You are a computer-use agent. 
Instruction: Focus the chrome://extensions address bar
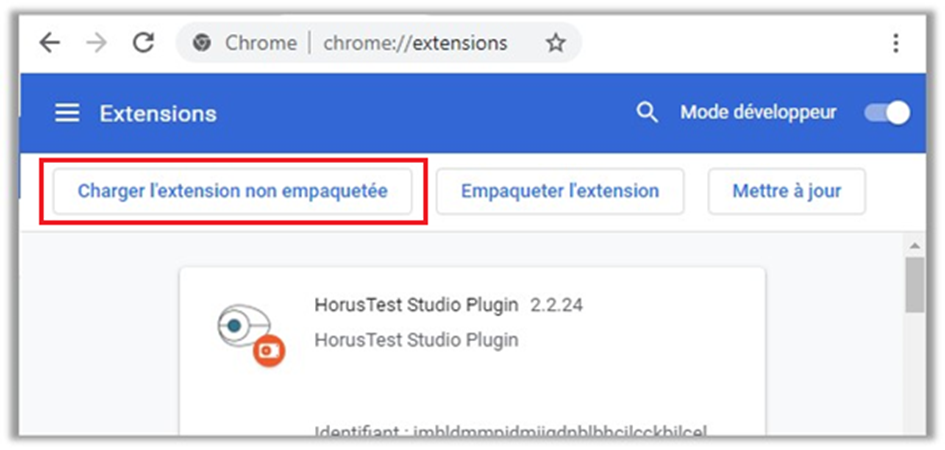(415, 43)
